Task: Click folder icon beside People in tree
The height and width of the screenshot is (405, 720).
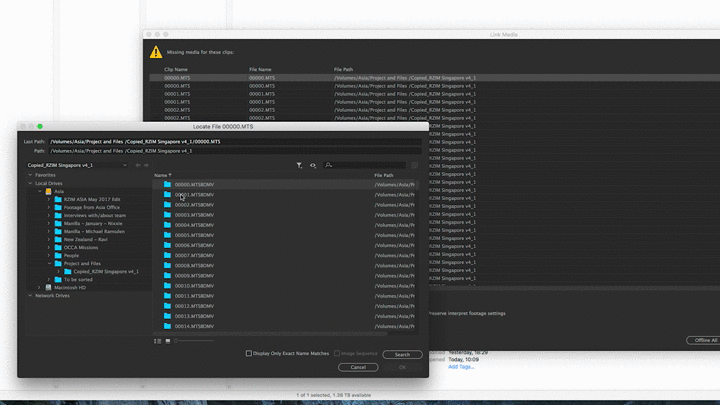Action: [58, 255]
